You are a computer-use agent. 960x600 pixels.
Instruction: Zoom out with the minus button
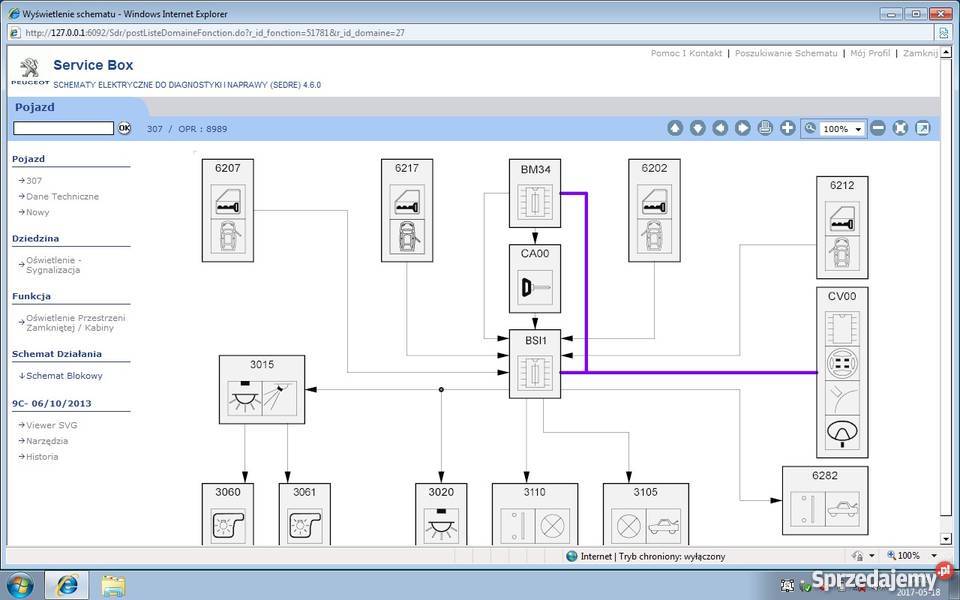click(877, 128)
